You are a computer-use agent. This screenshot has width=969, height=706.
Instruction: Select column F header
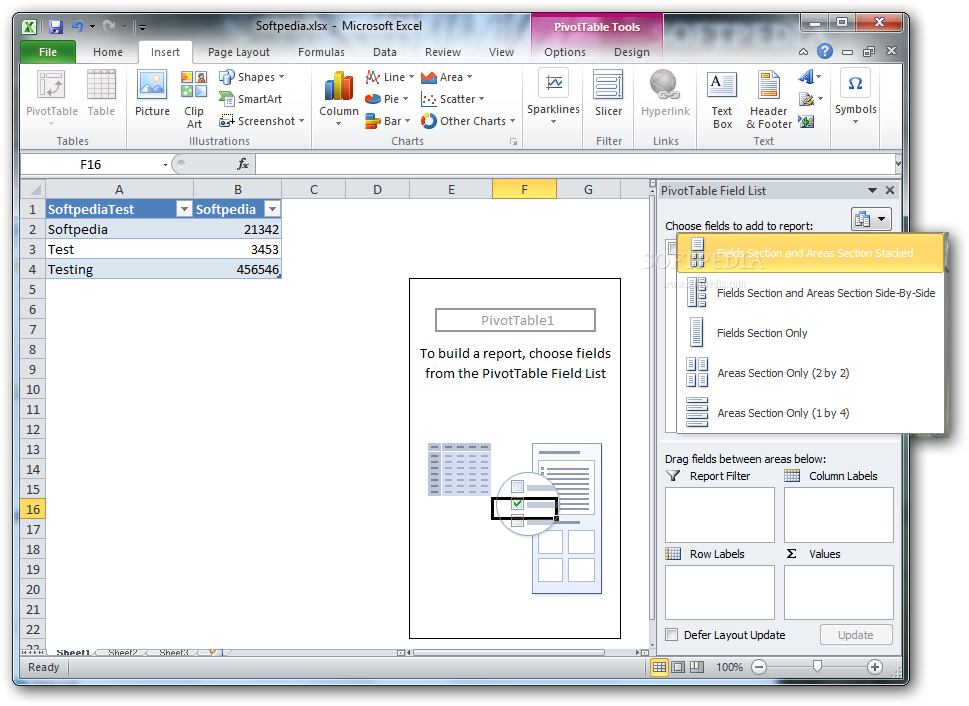point(524,189)
